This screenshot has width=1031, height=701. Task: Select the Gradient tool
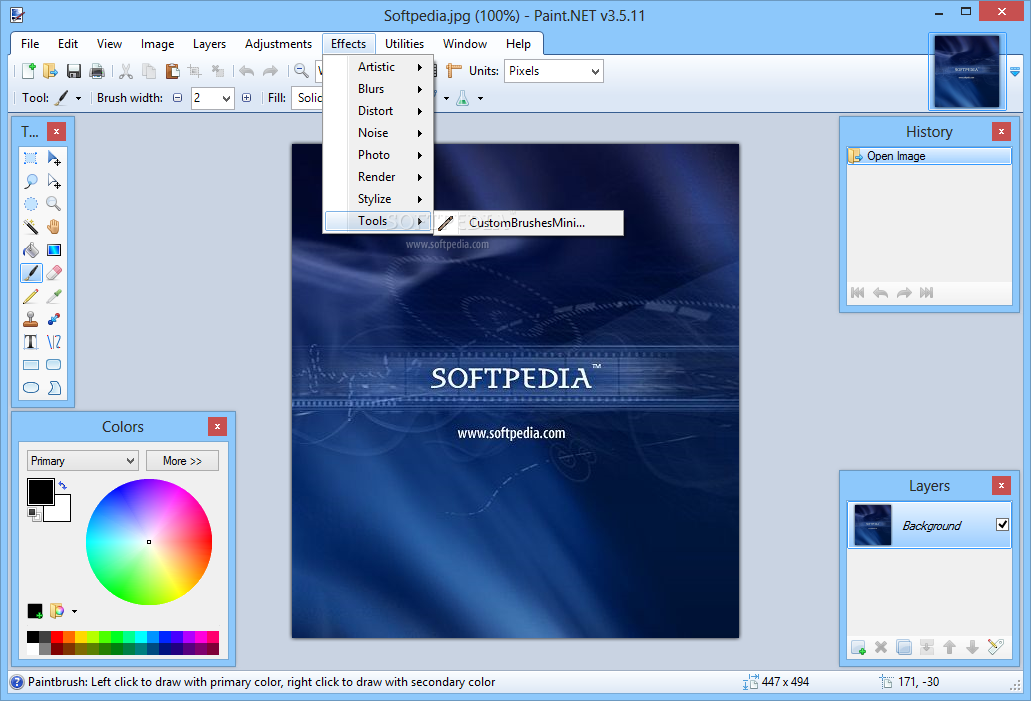pyautogui.click(x=54, y=250)
